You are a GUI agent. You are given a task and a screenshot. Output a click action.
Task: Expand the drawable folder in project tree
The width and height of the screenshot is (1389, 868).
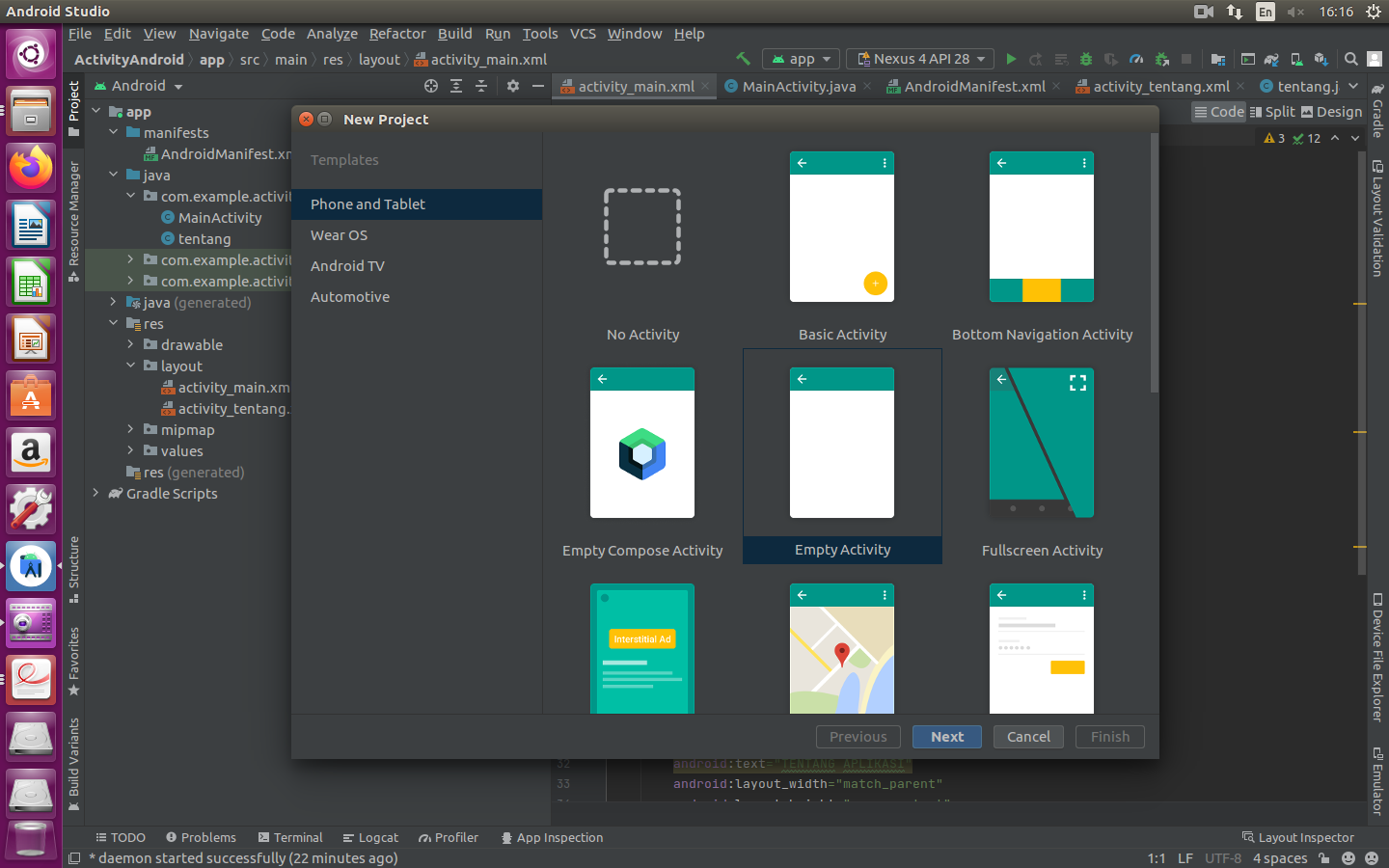[131, 344]
